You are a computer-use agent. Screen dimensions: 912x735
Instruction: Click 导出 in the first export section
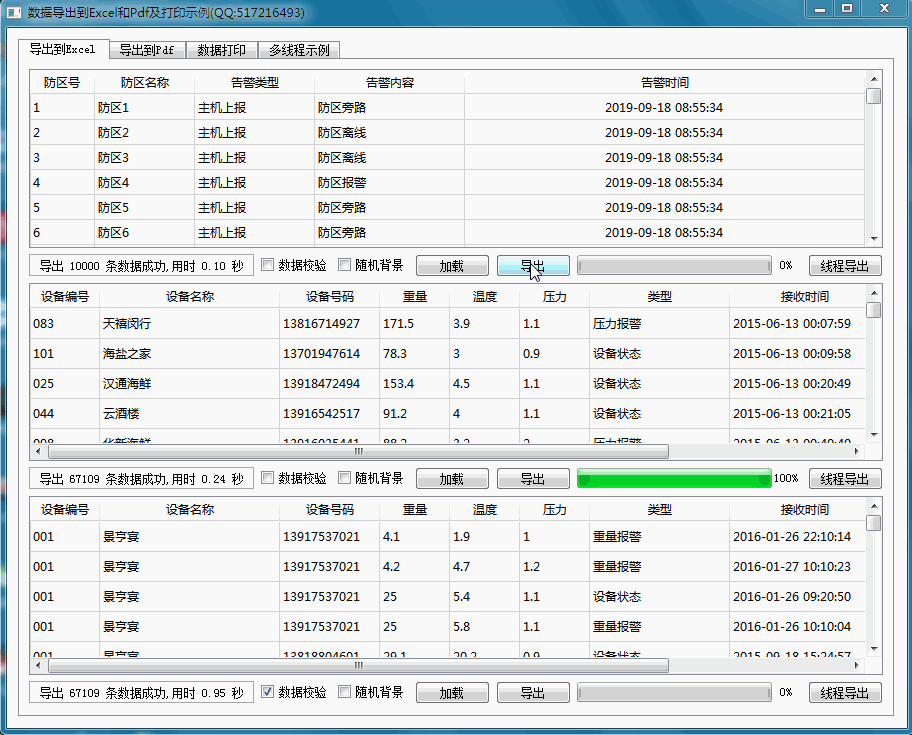point(533,265)
